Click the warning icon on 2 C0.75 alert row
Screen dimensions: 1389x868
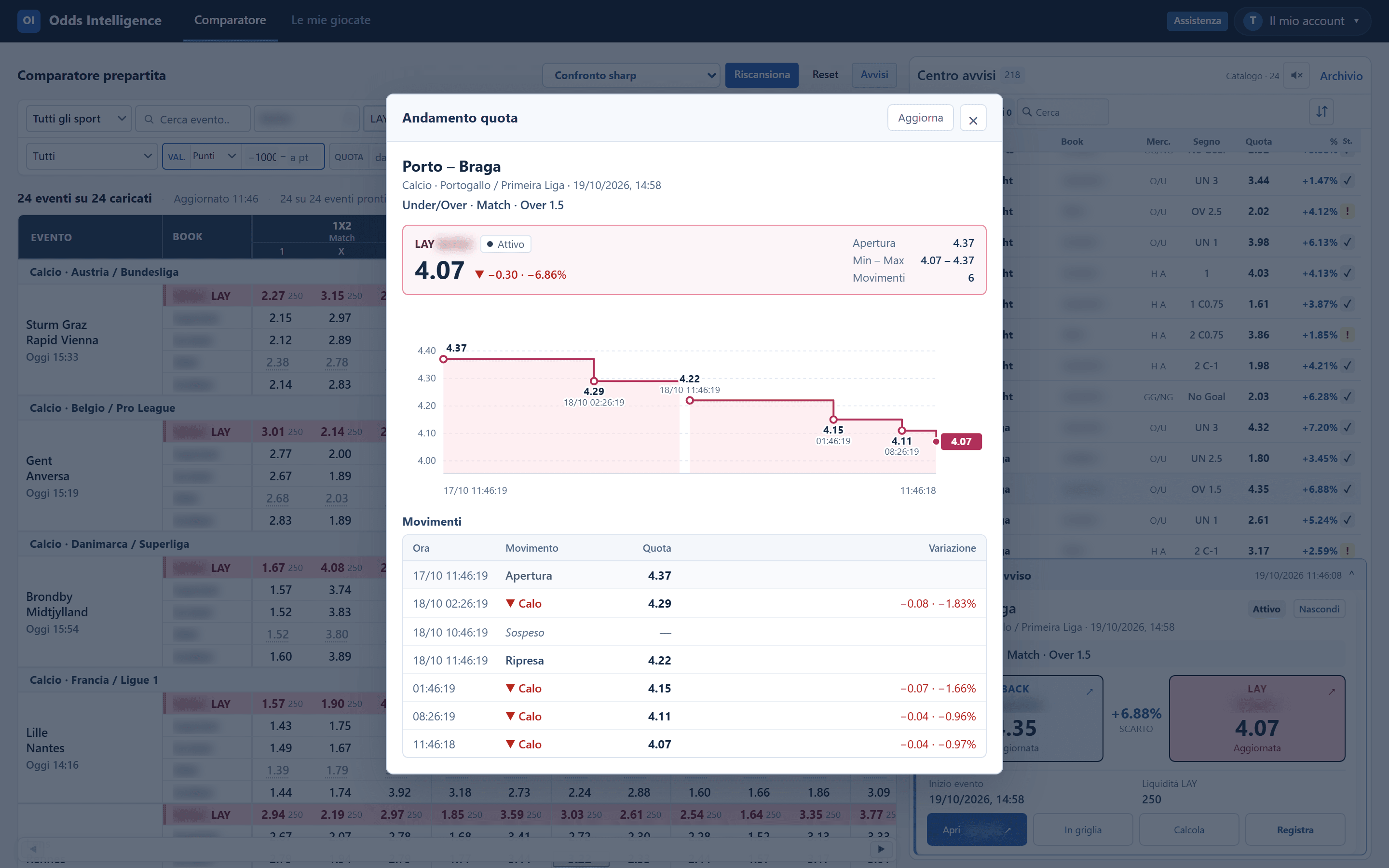click(1347, 335)
